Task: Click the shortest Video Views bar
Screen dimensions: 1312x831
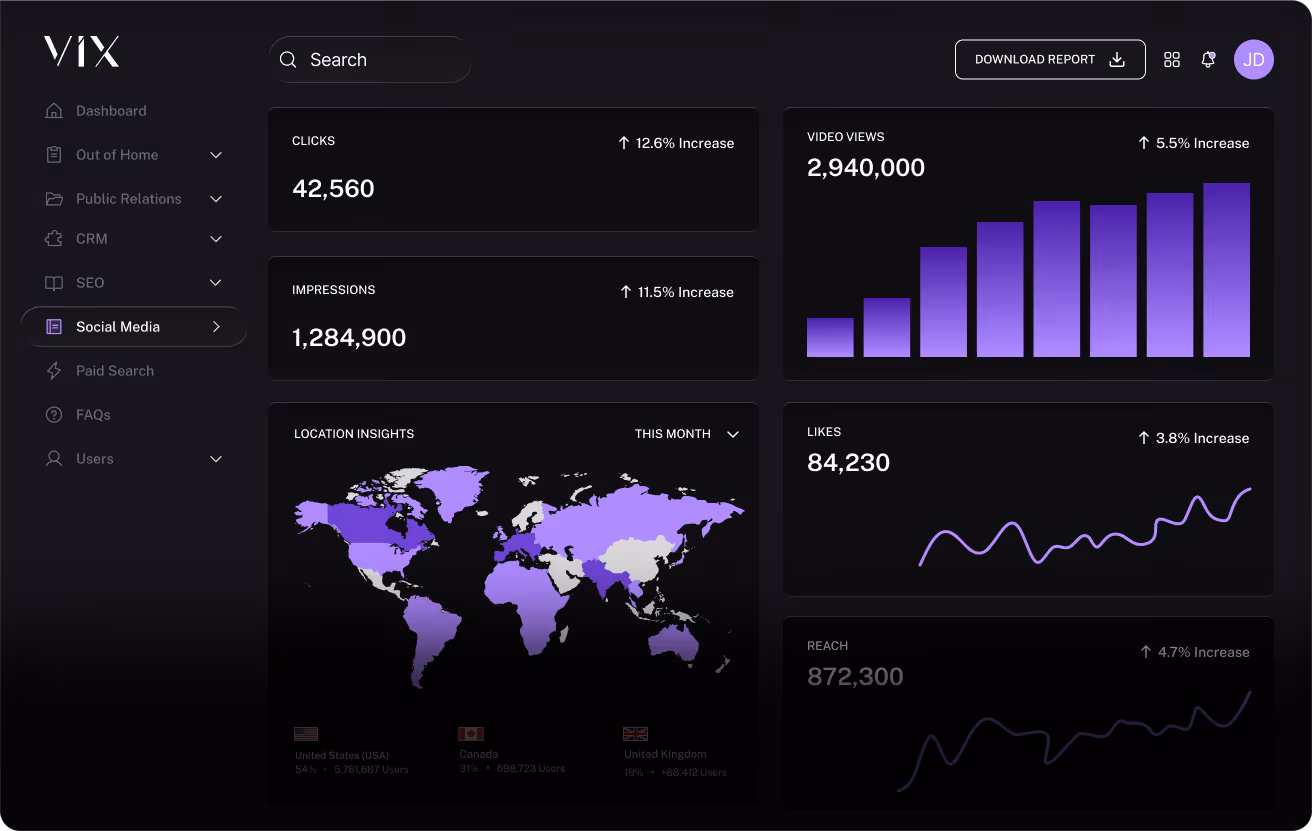Action: coord(830,338)
